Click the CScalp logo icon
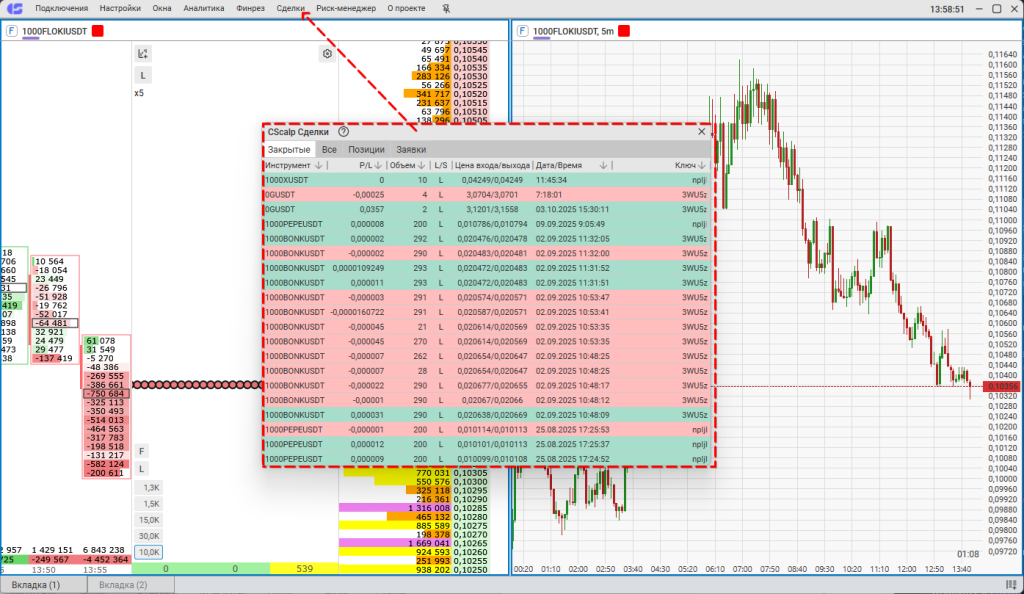 coord(14,9)
